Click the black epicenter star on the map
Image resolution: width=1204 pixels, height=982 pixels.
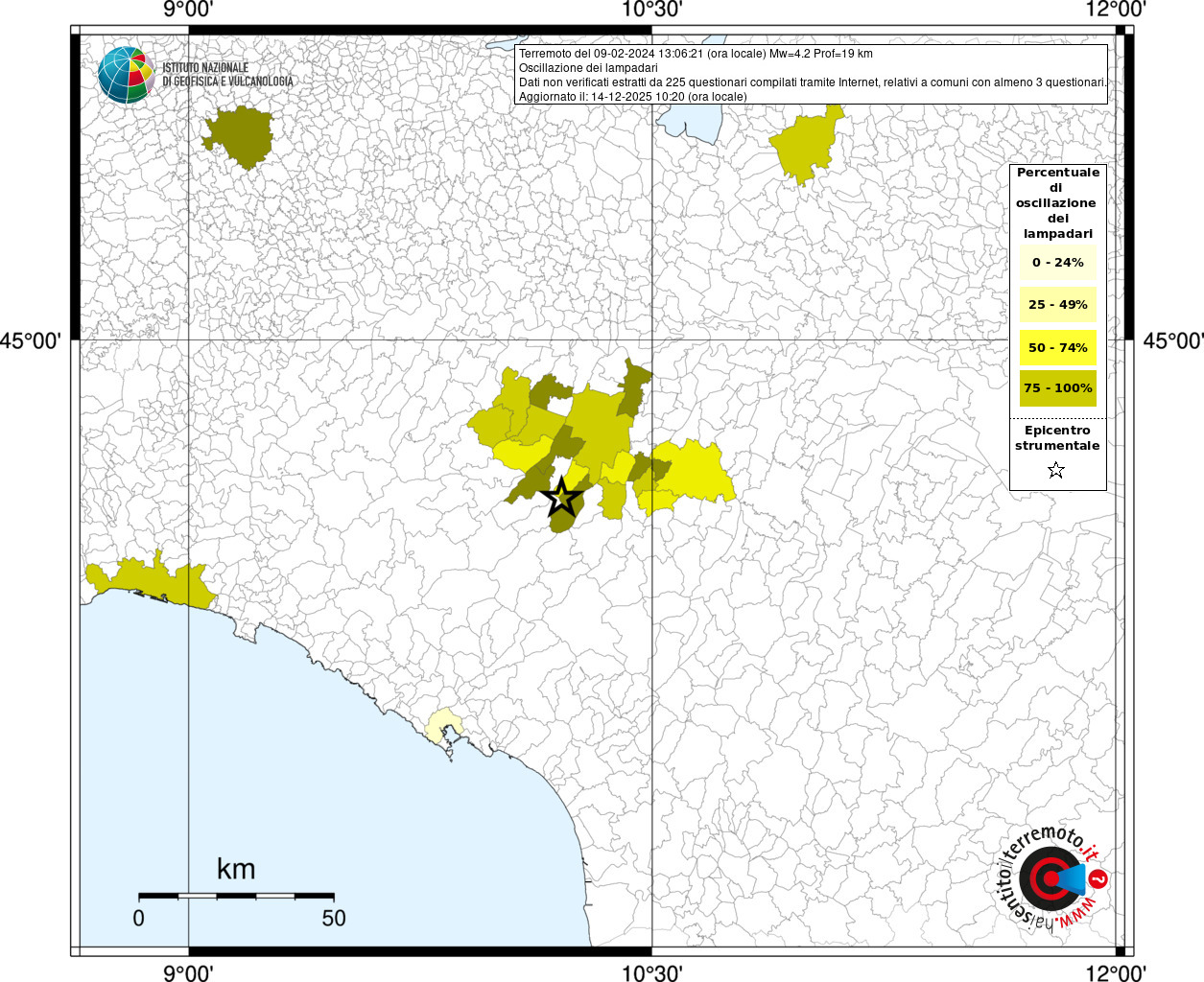562,498
